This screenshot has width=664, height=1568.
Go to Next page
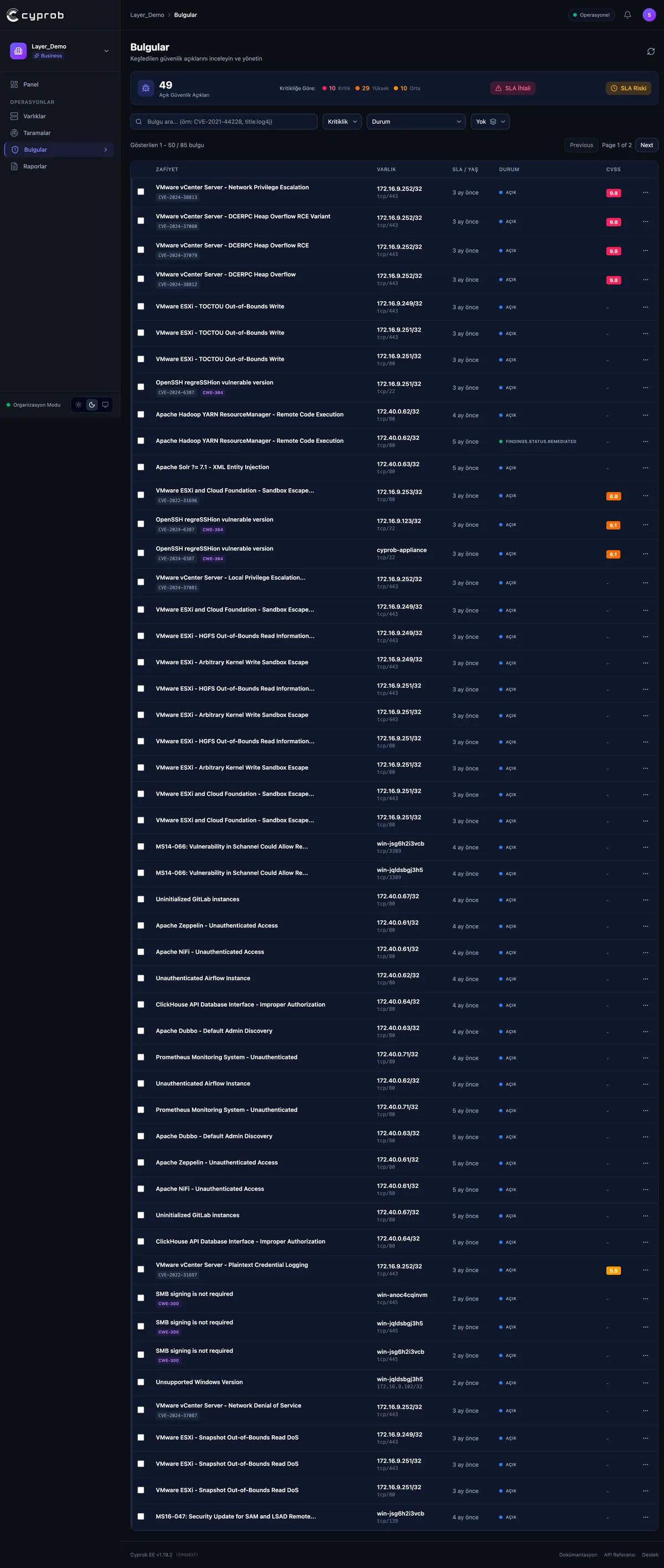coord(646,145)
